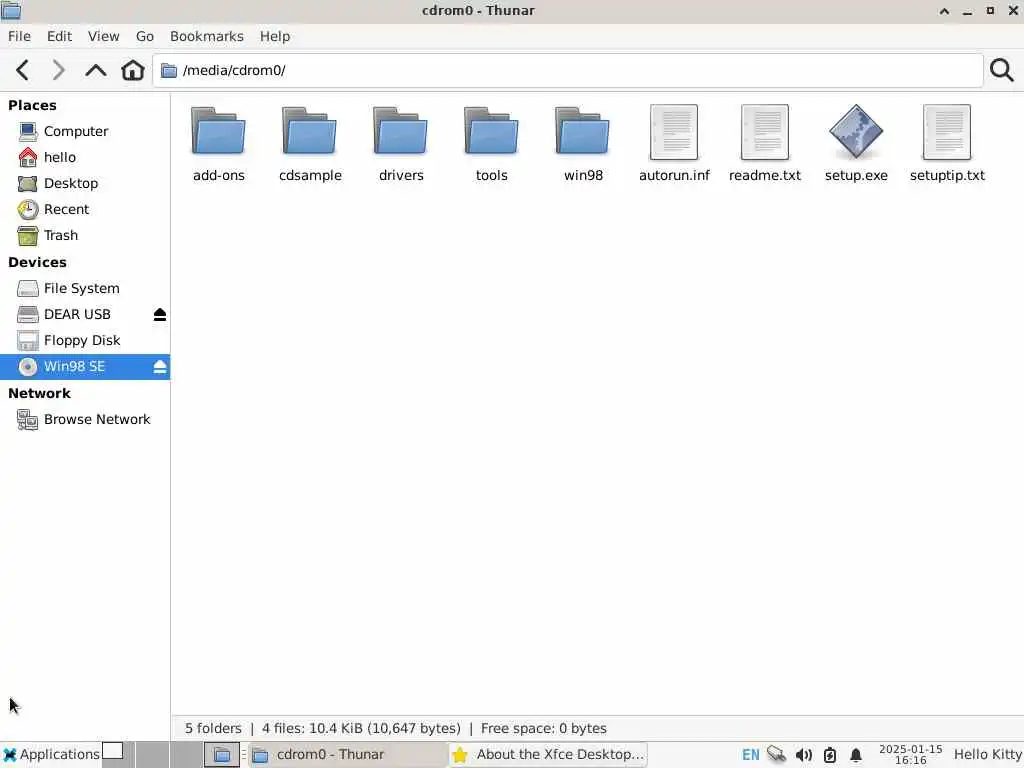Open the Go menu
The height and width of the screenshot is (768, 1024).
click(x=144, y=37)
